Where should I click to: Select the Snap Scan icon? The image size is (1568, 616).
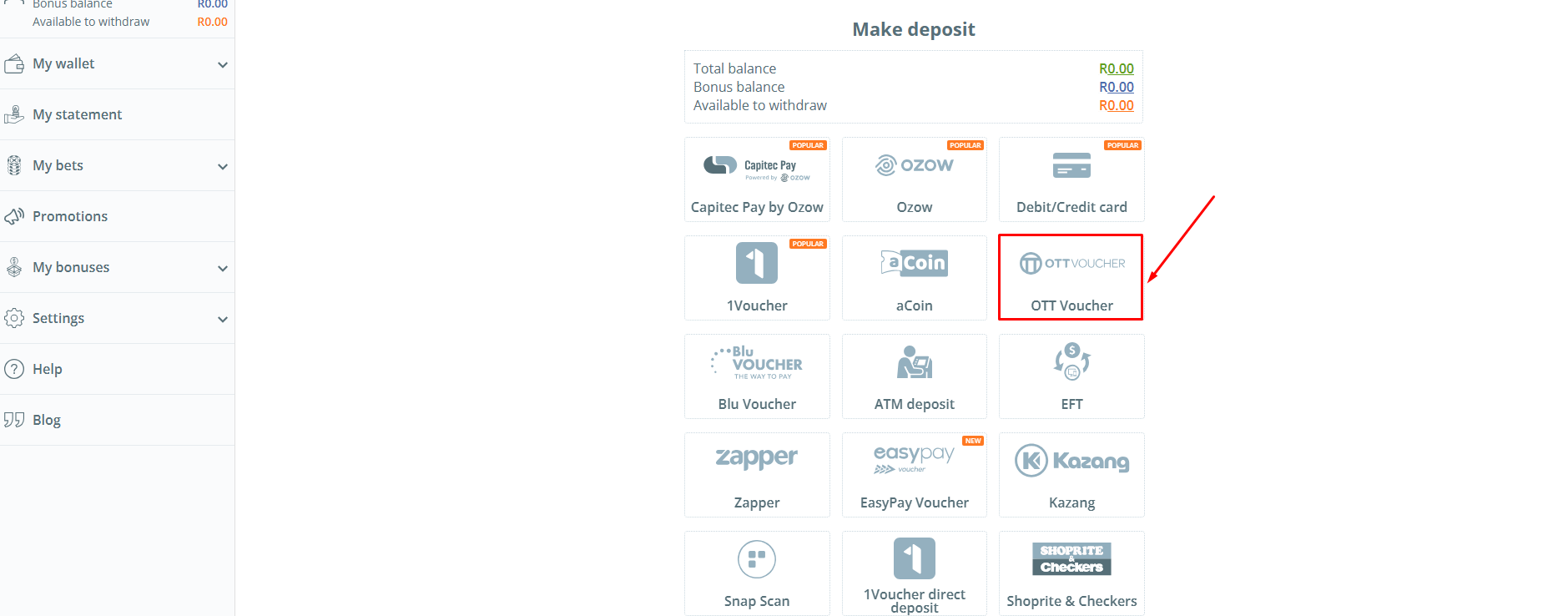pyautogui.click(x=756, y=559)
